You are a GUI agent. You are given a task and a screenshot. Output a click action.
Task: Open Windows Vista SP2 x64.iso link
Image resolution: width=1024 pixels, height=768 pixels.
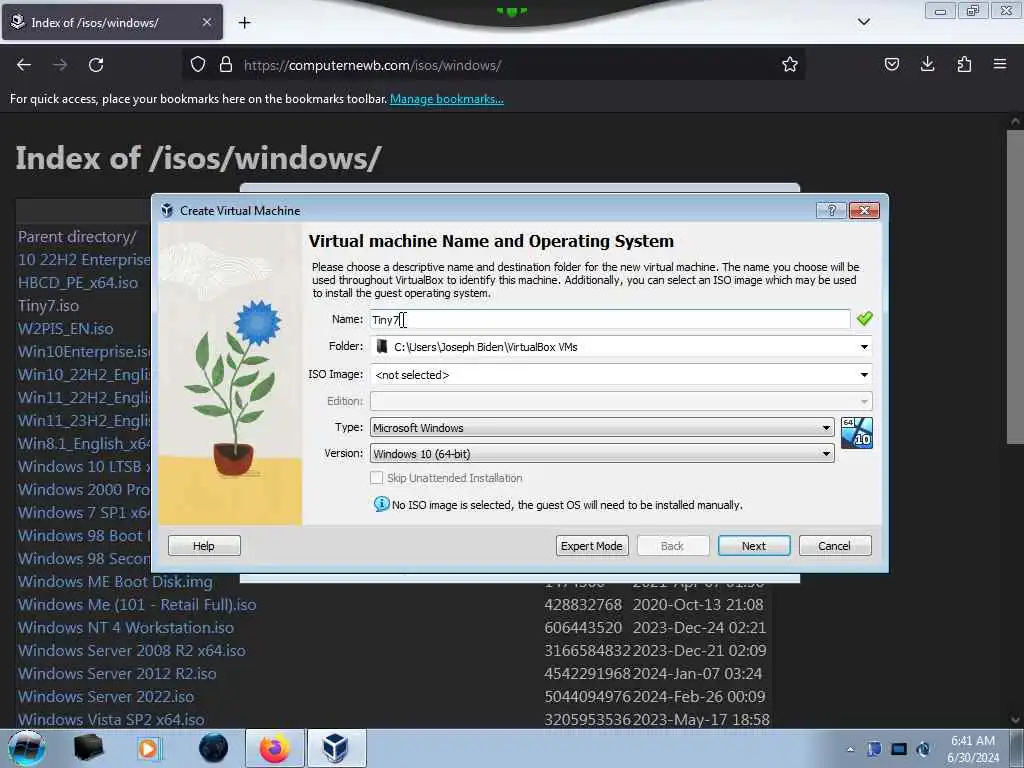click(111, 720)
